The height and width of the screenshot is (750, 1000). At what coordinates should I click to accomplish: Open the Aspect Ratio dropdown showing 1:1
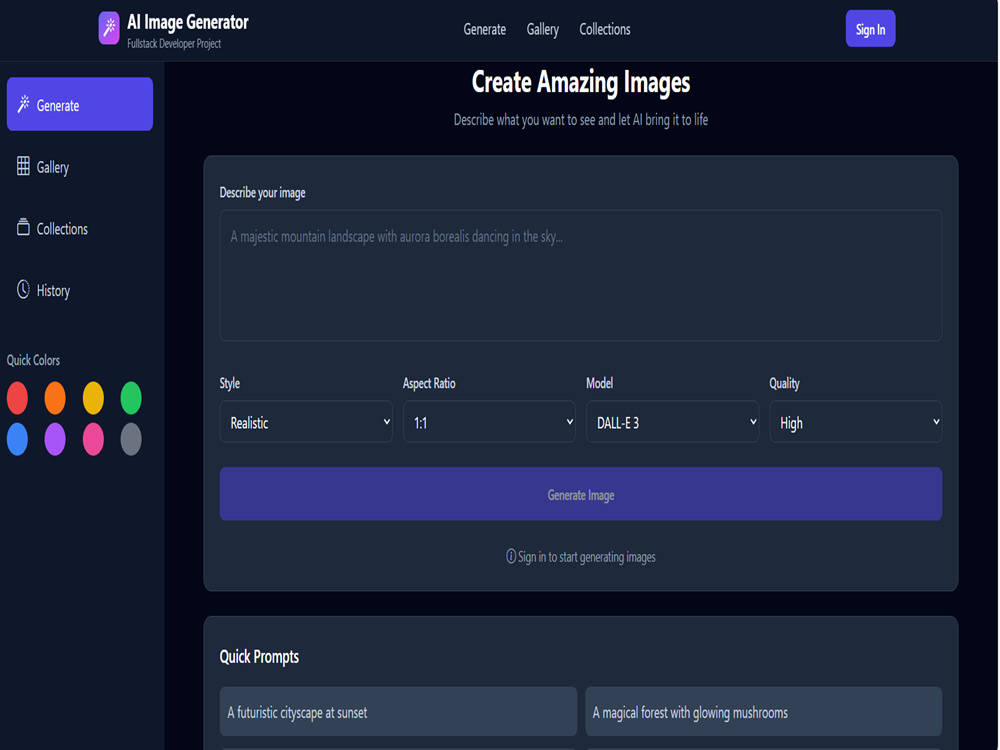tap(489, 422)
